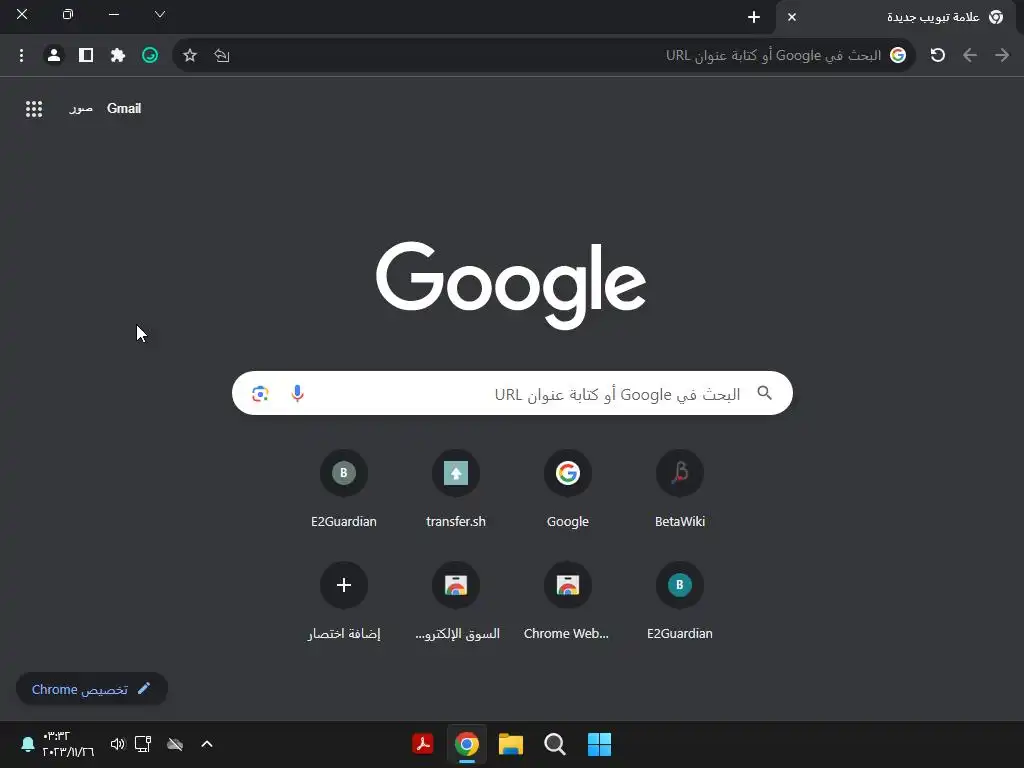Open the Gmail link
This screenshot has width=1024, height=768.
(x=124, y=109)
